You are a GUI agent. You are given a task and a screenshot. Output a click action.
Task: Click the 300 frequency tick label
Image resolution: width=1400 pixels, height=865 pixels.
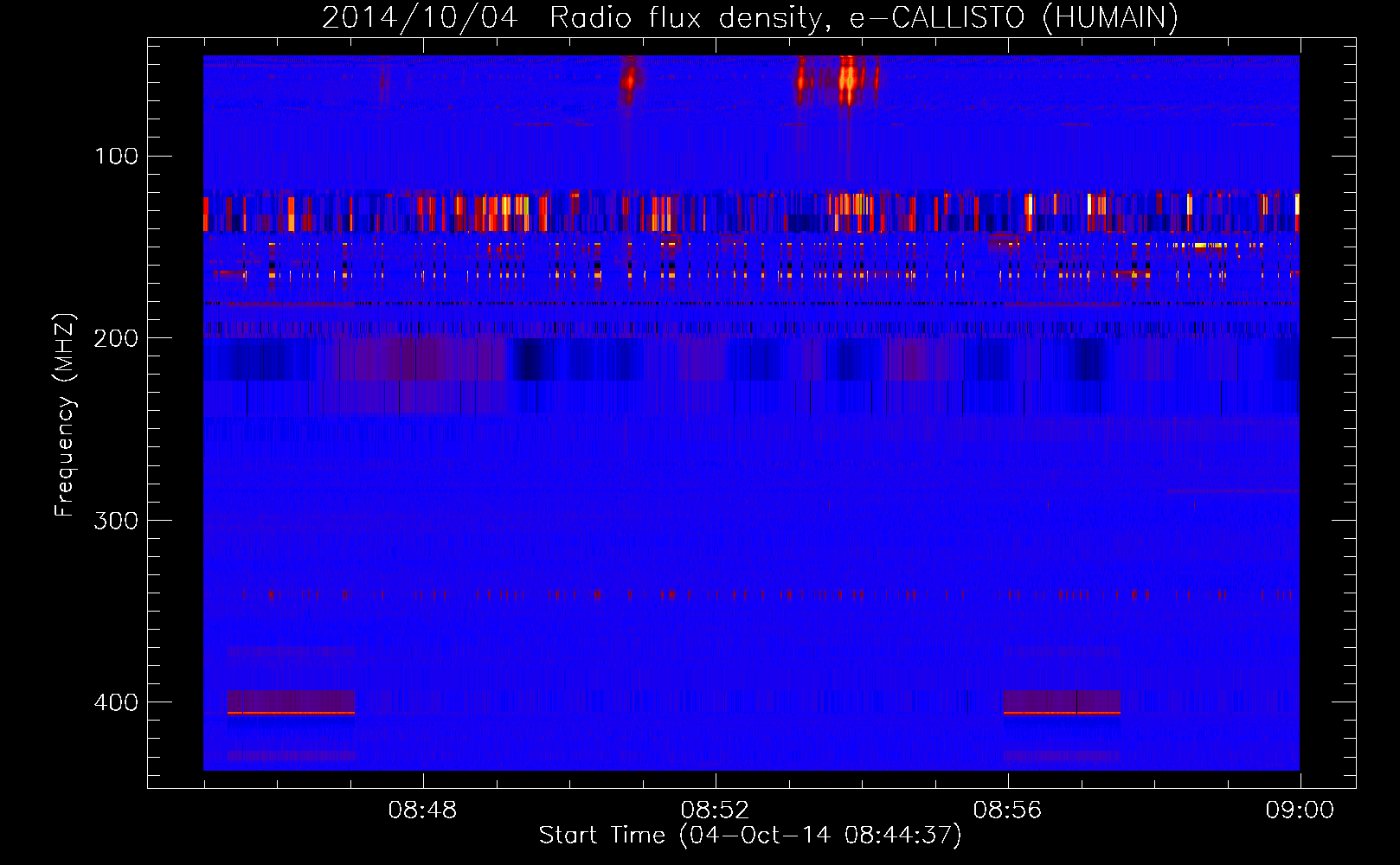117,521
